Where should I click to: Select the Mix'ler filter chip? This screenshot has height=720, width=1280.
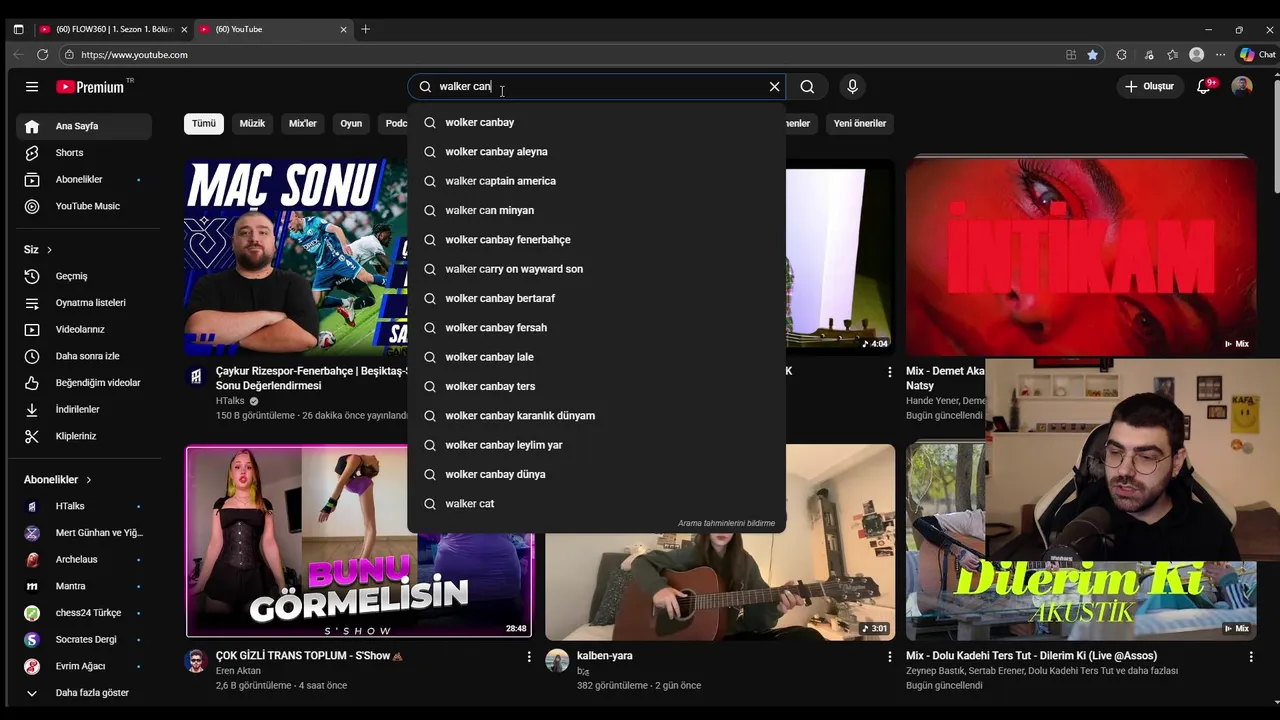(x=303, y=123)
